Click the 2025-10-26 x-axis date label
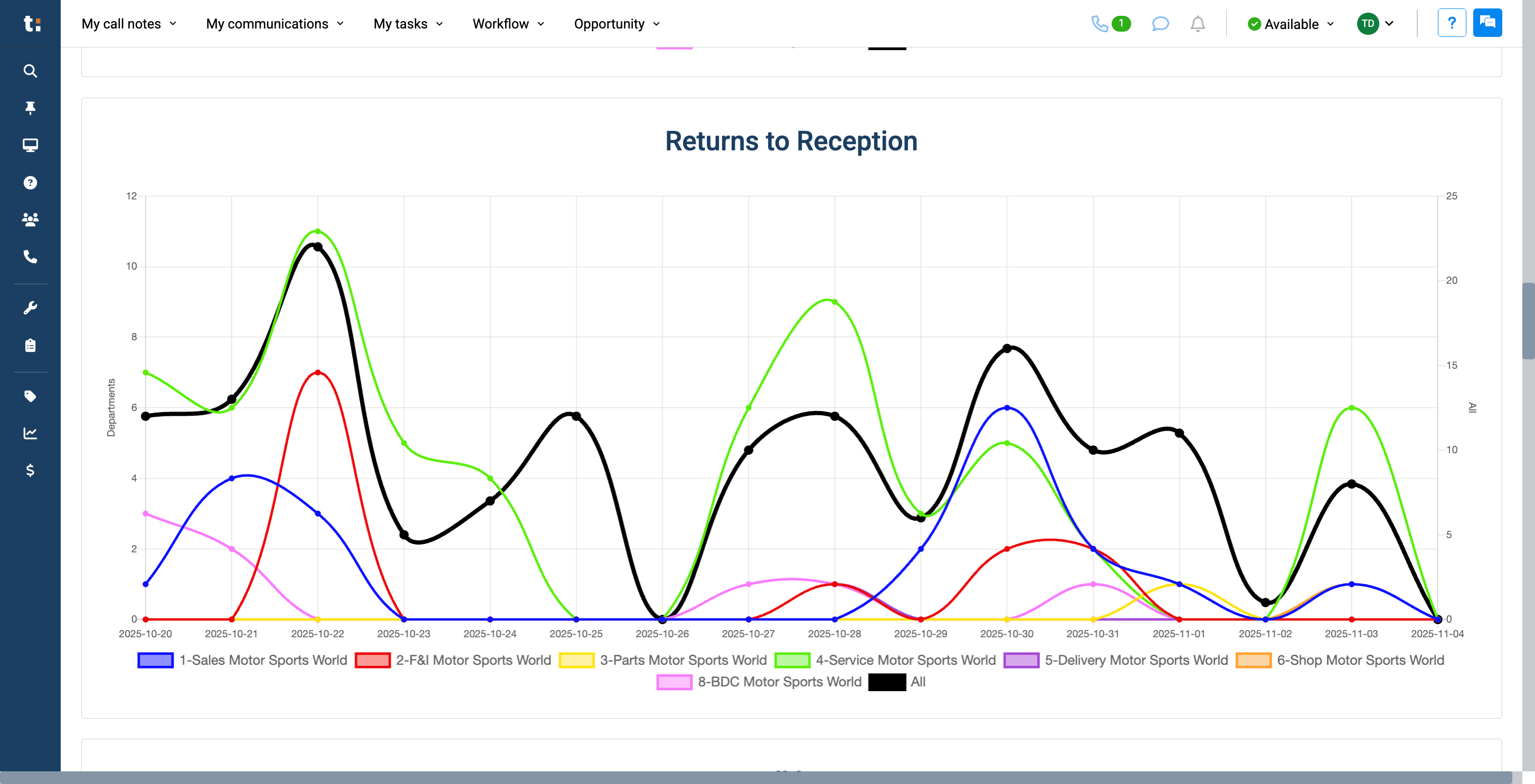The height and width of the screenshot is (784, 1535). pos(662,634)
